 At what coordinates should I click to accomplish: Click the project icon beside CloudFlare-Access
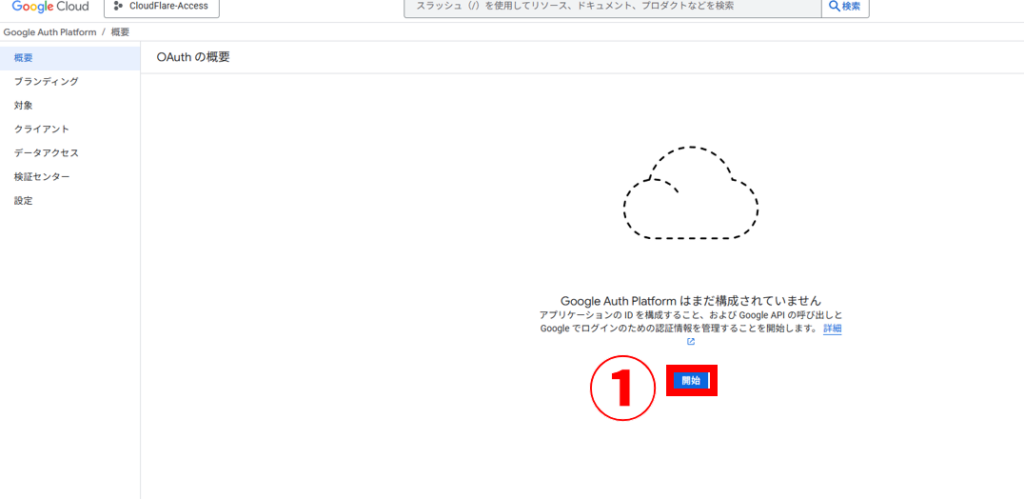(x=118, y=7)
